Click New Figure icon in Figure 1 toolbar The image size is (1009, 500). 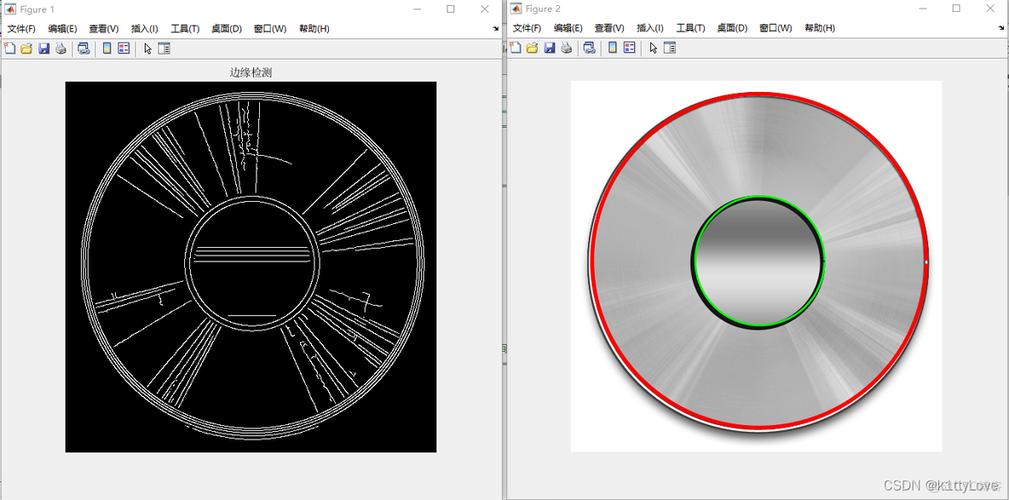pyautogui.click(x=10, y=48)
